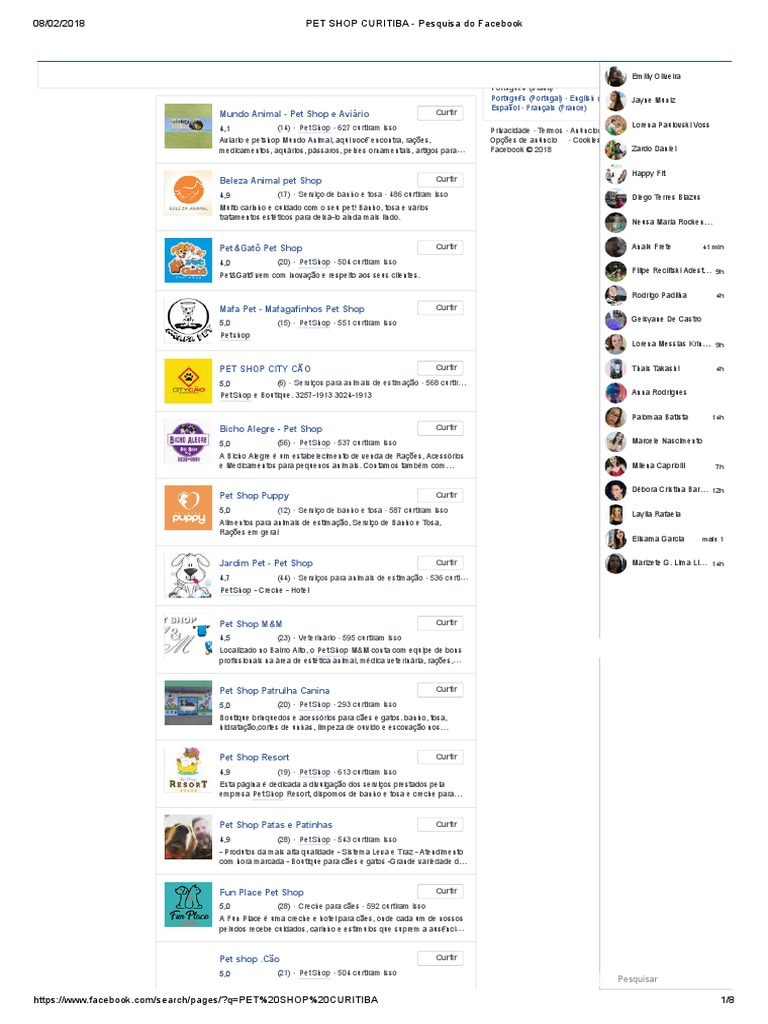The width and height of the screenshot is (768, 1024).
Task: Click Pet&Gatô blue logo thumbnail
Action: point(188,261)
